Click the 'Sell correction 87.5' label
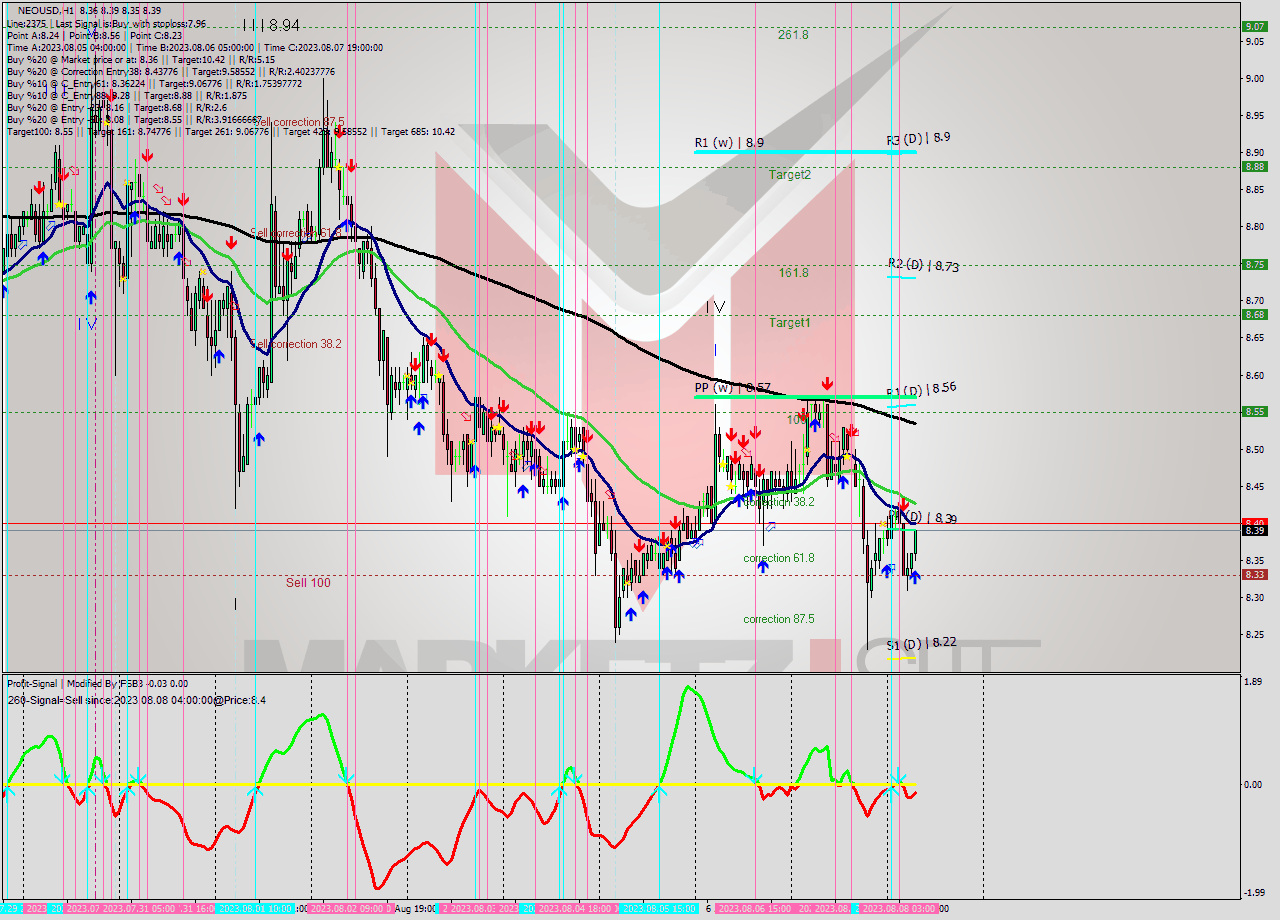The image size is (1280, 920). click(x=299, y=122)
